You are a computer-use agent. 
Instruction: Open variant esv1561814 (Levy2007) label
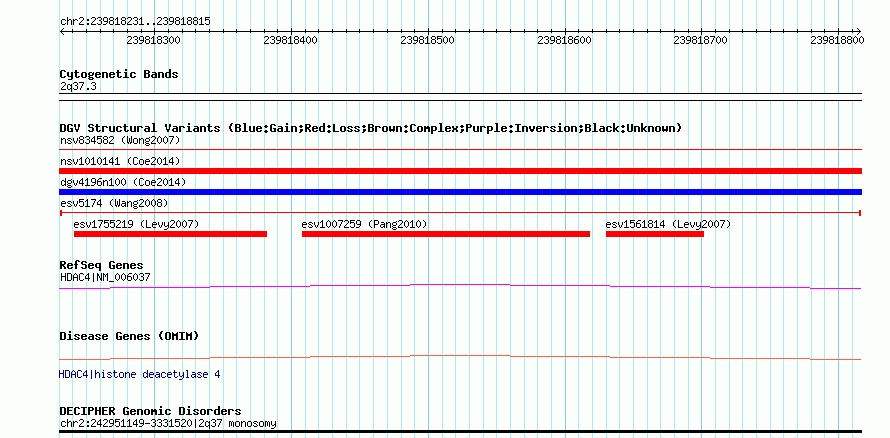coord(668,224)
